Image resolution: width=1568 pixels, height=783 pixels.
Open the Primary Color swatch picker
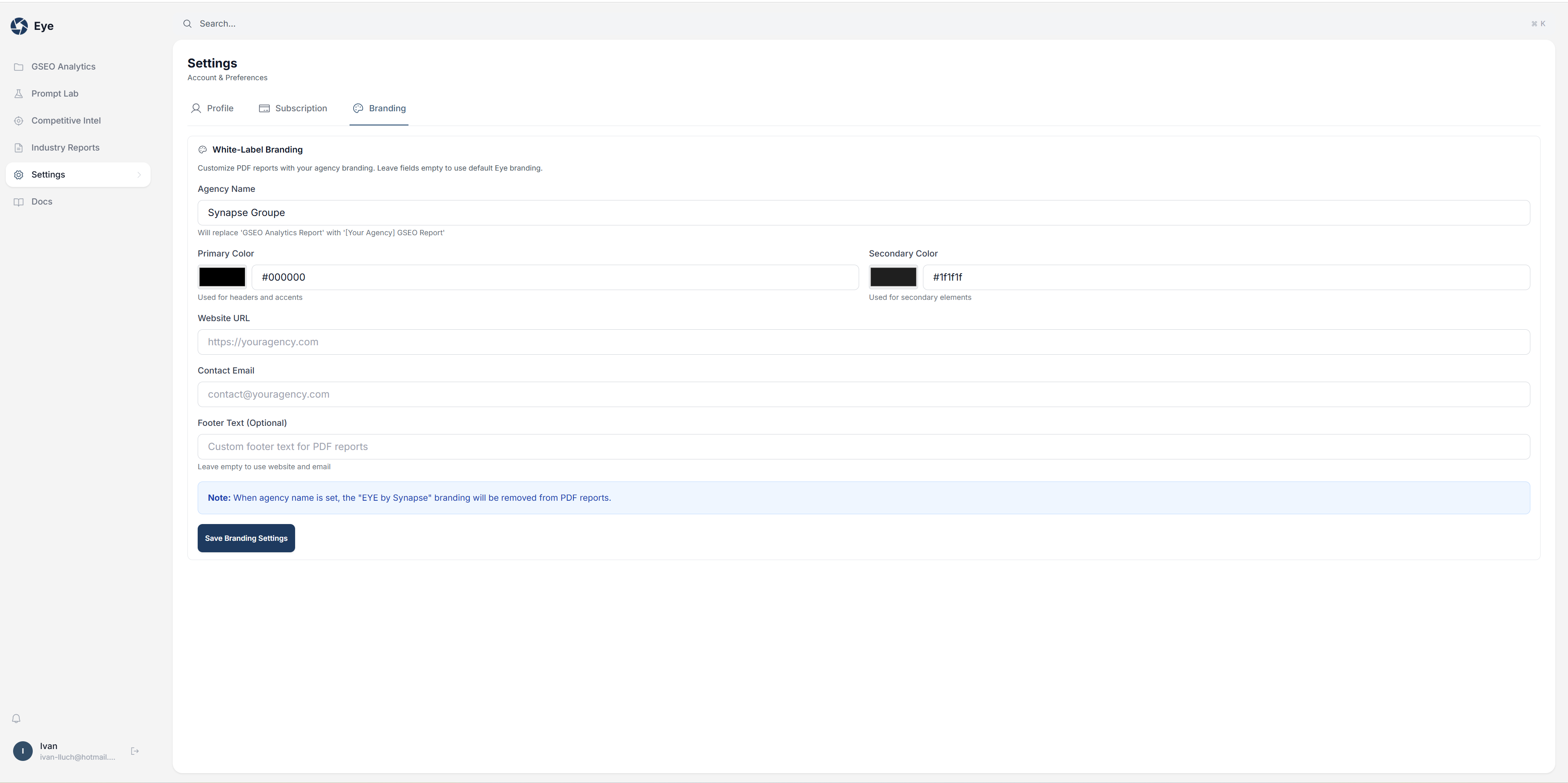(222, 277)
